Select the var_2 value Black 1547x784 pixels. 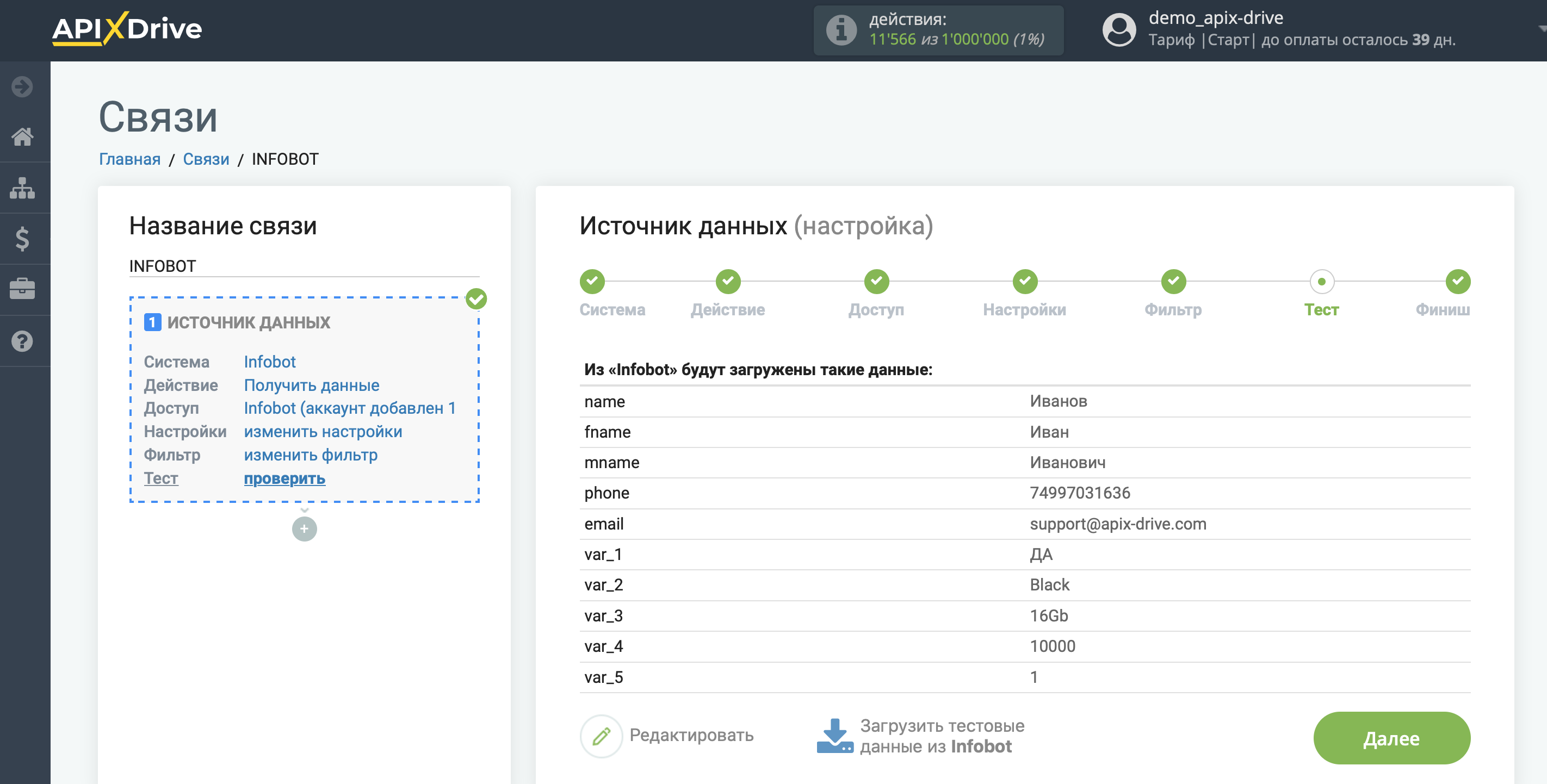click(1049, 584)
